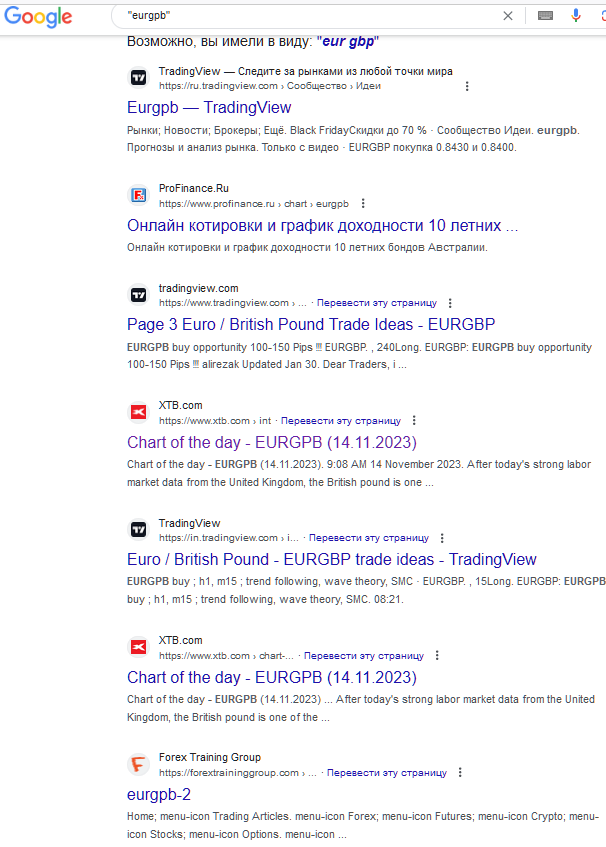This screenshot has height=847, width=606.
Task: Open more options for ru.tradingview.com result
Action: coord(467,86)
